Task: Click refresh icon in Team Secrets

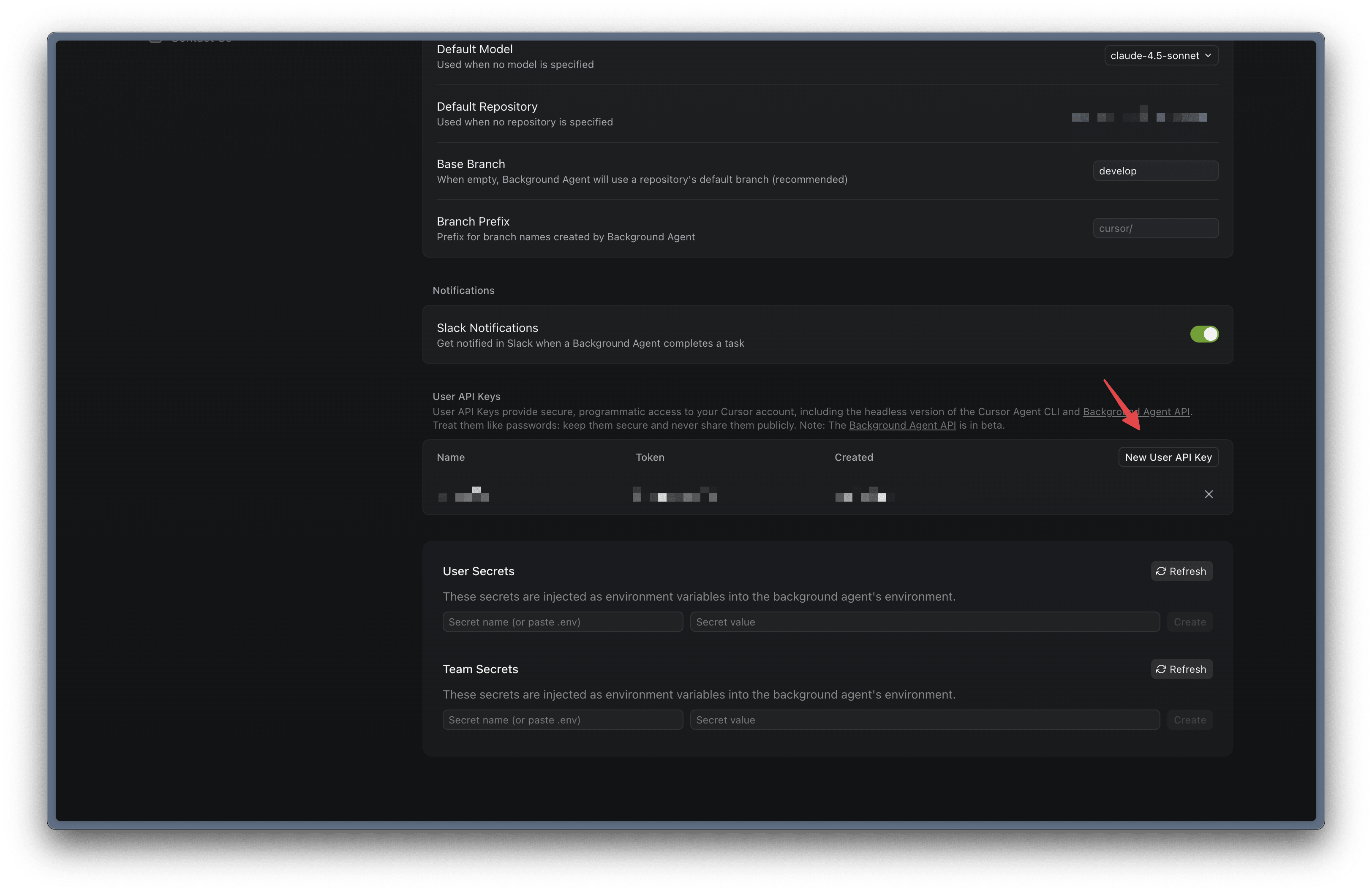Action: pos(1161,669)
